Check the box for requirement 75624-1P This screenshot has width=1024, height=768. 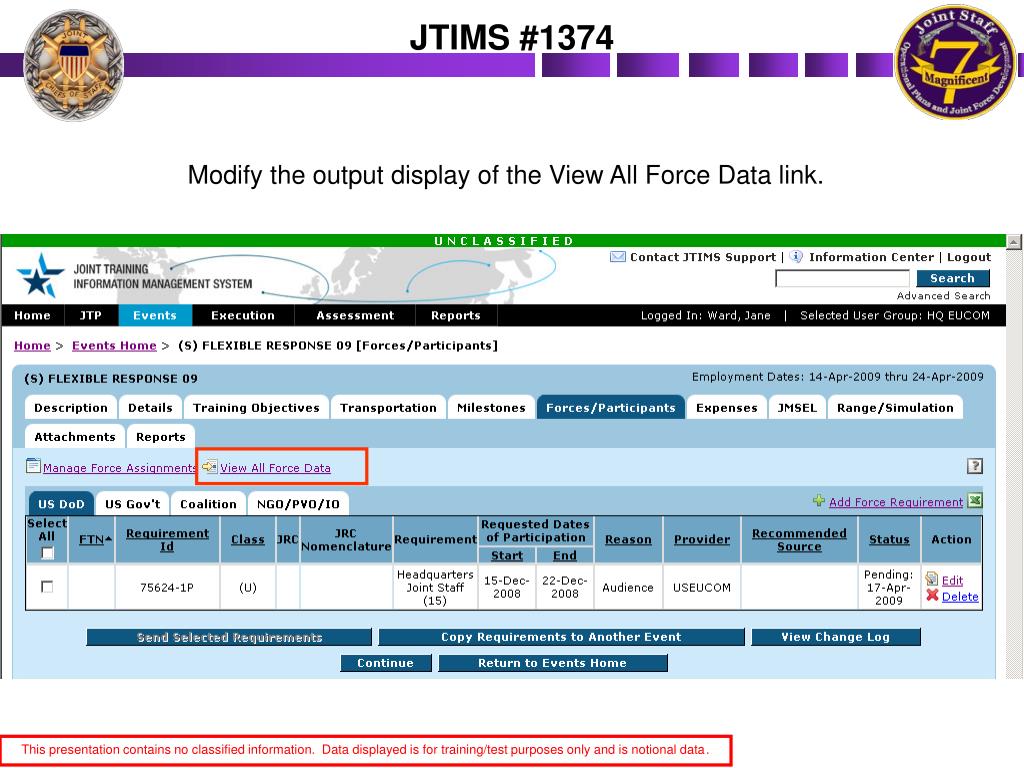click(47, 586)
